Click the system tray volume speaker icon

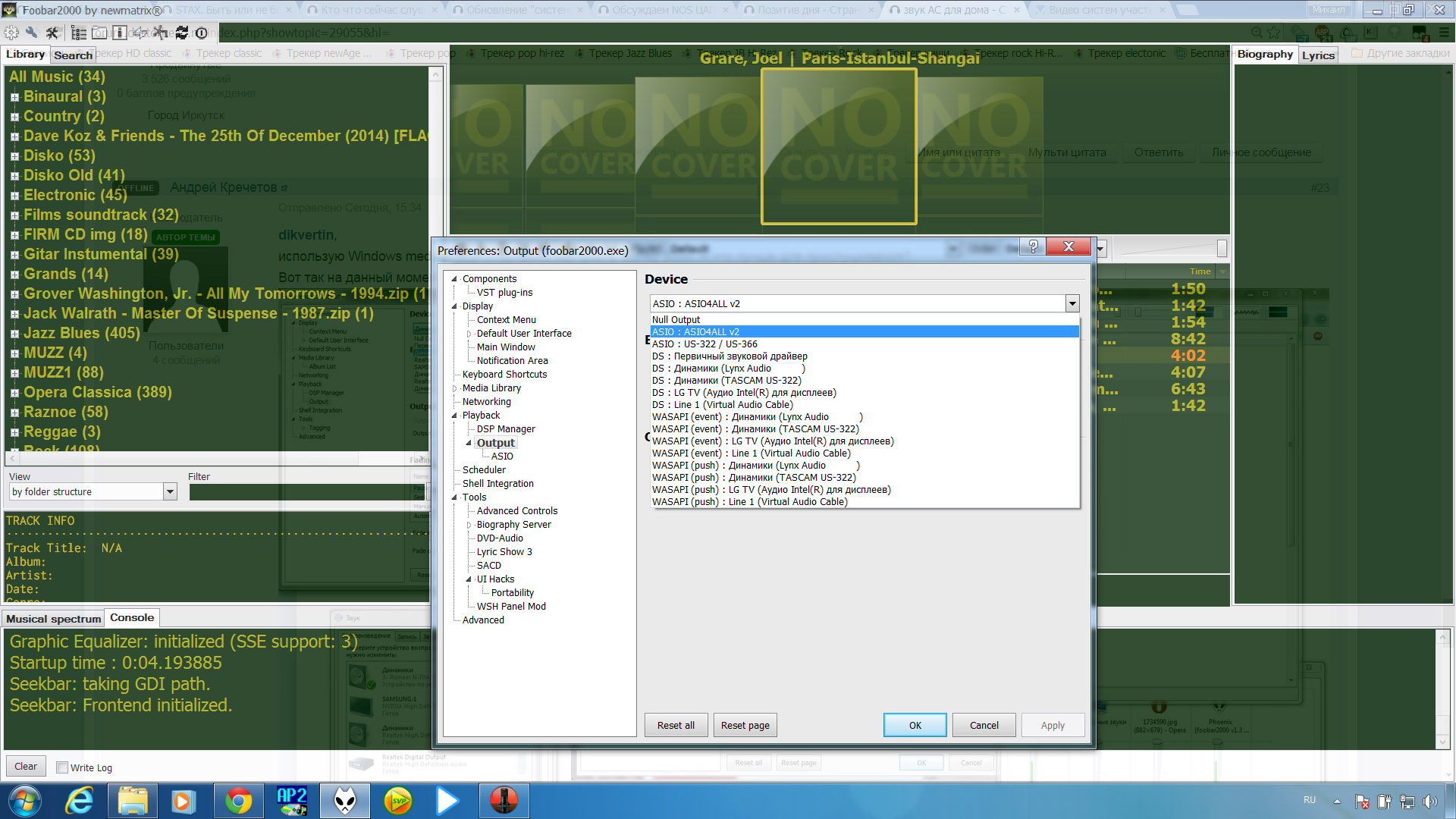click(x=1430, y=802)
